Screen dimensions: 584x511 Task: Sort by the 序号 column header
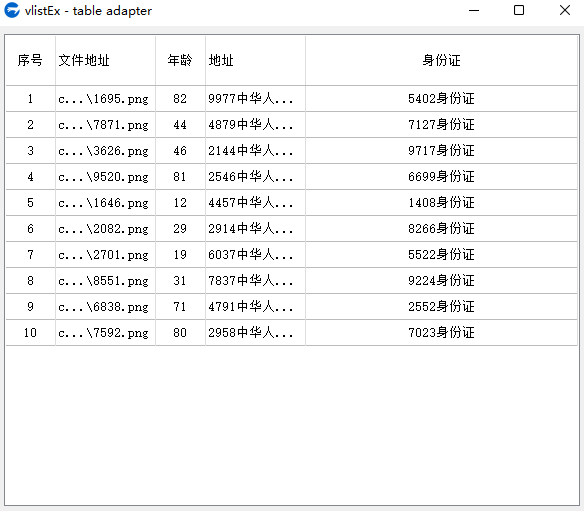[30, 60]
